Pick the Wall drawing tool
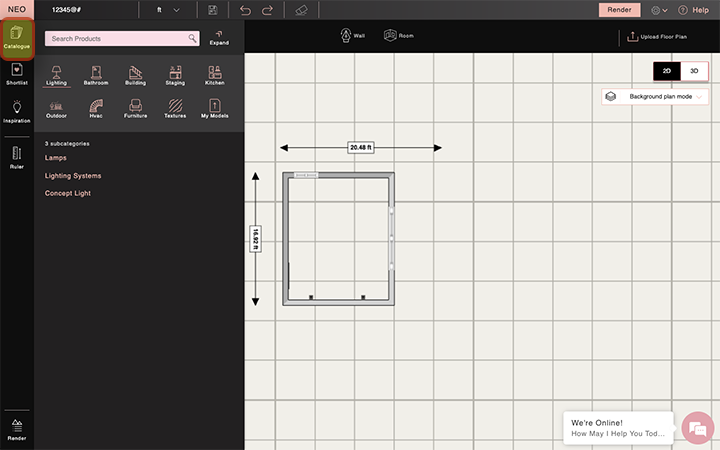This screenshot has width=720, height=450. point(352,35)
